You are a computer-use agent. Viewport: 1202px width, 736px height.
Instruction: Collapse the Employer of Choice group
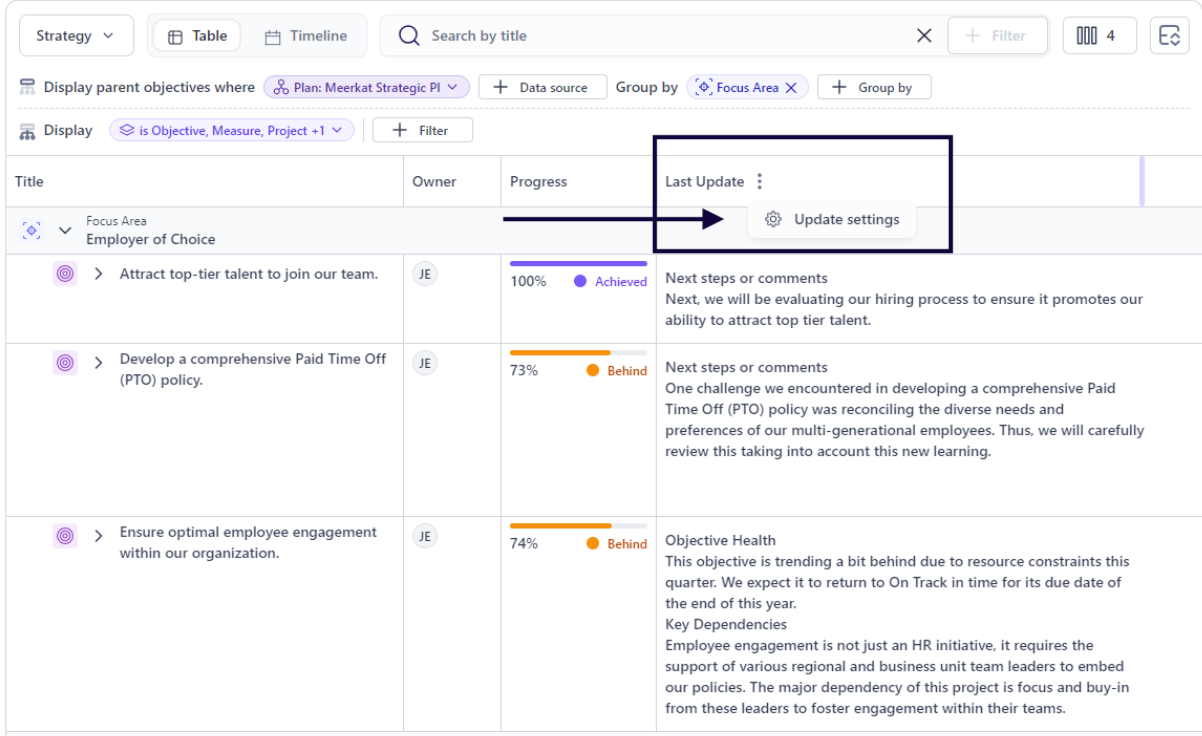click(x=65, y=231)
